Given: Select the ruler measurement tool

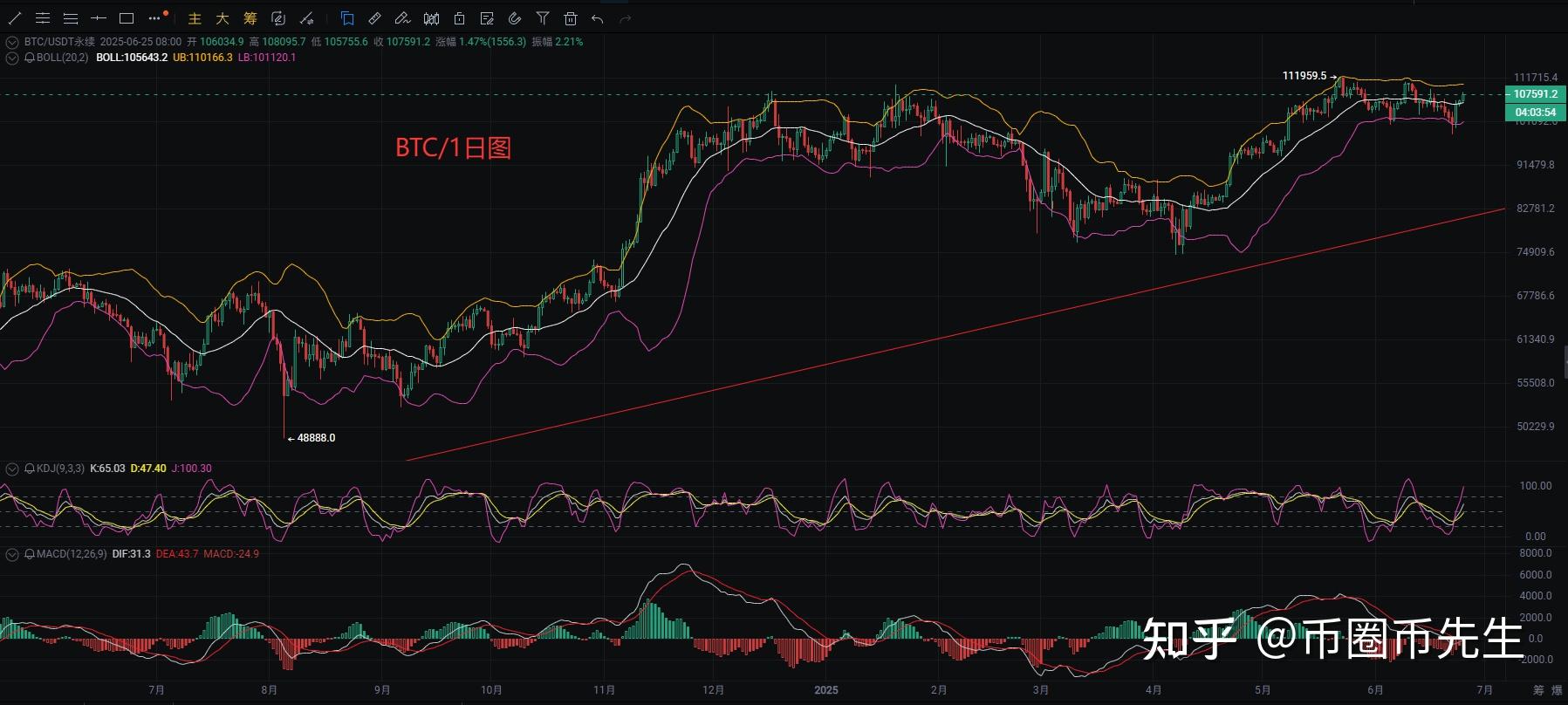Looking at the screenshot, I should (x=374, y=18).
